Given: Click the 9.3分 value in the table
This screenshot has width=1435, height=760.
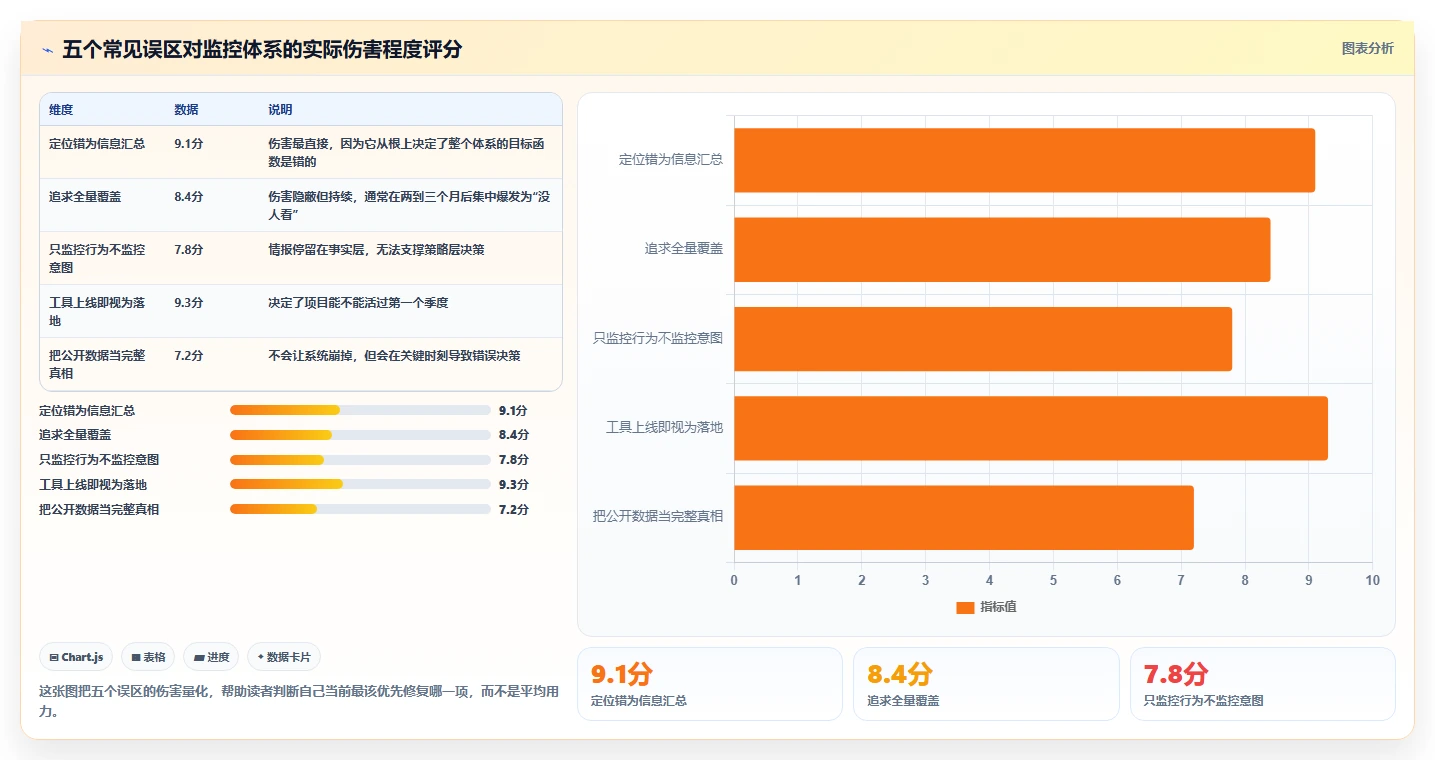Looking at the screenshot, I should (188, 302).
